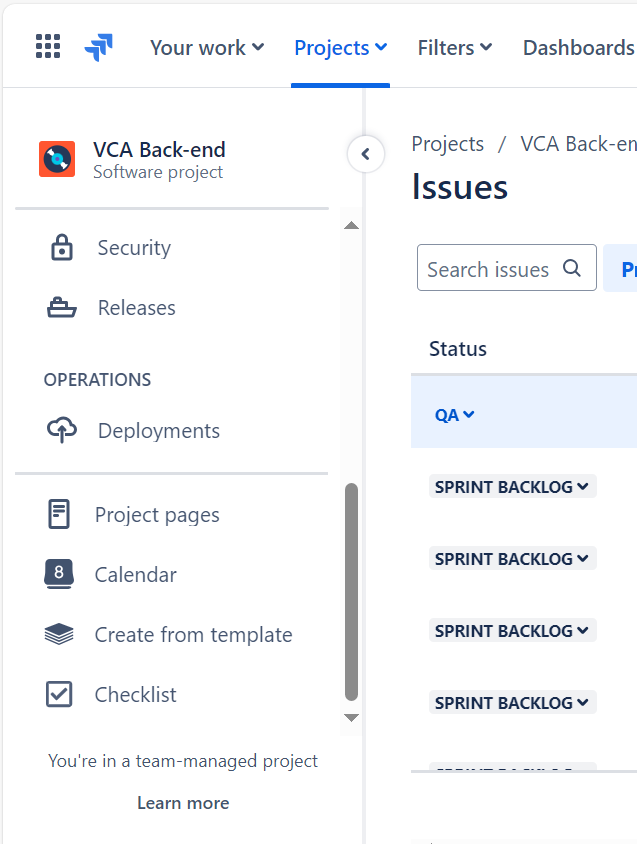Click the Jira logo icon

coord(99,47)
